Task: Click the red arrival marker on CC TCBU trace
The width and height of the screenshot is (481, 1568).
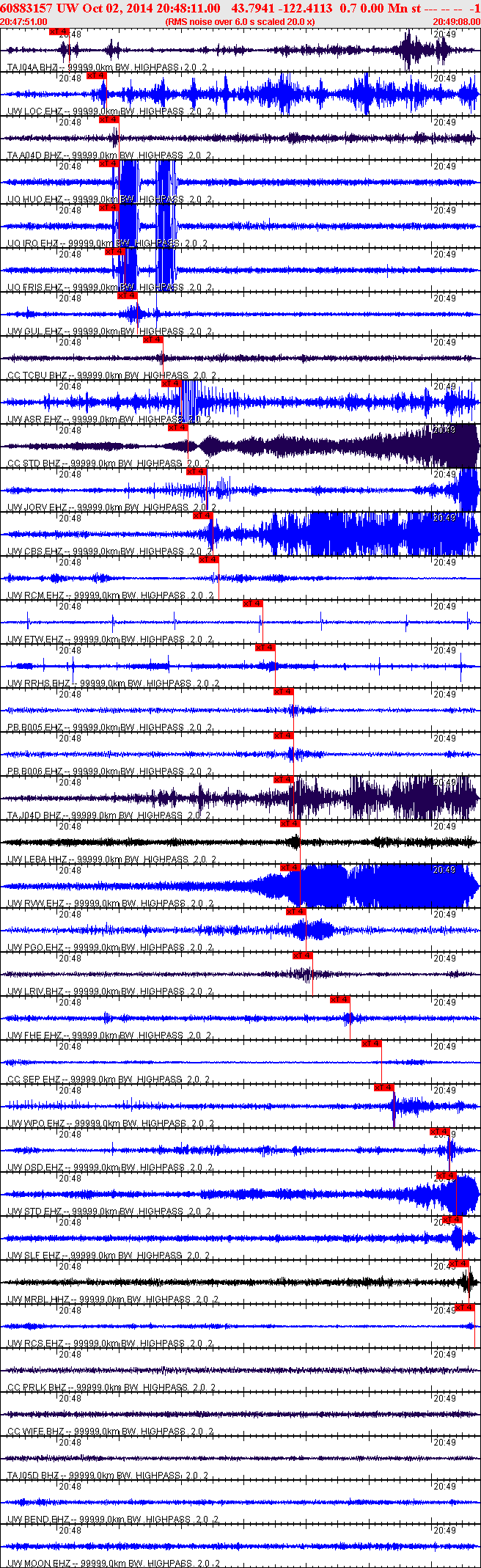Action: click(x=153, y=340)
